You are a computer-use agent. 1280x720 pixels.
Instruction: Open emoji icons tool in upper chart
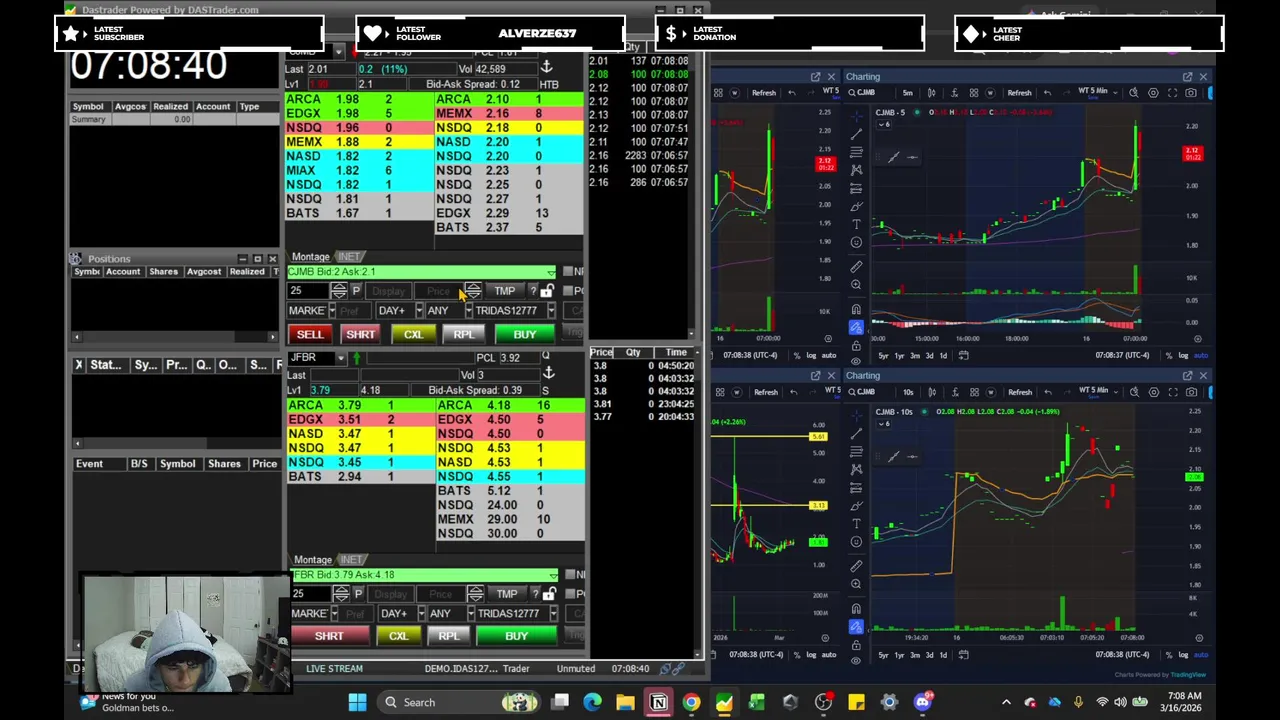tap(856, 242)
